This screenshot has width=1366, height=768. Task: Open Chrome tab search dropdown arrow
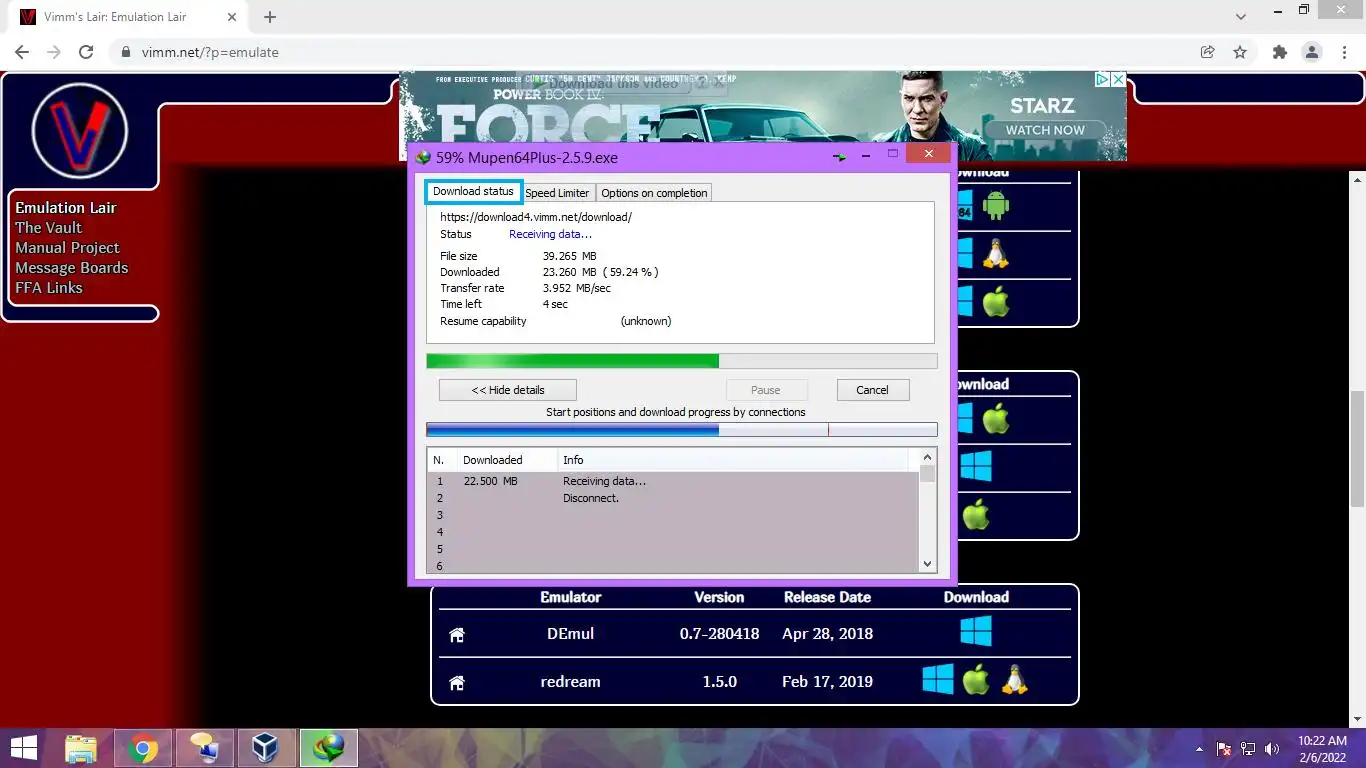1241,16
